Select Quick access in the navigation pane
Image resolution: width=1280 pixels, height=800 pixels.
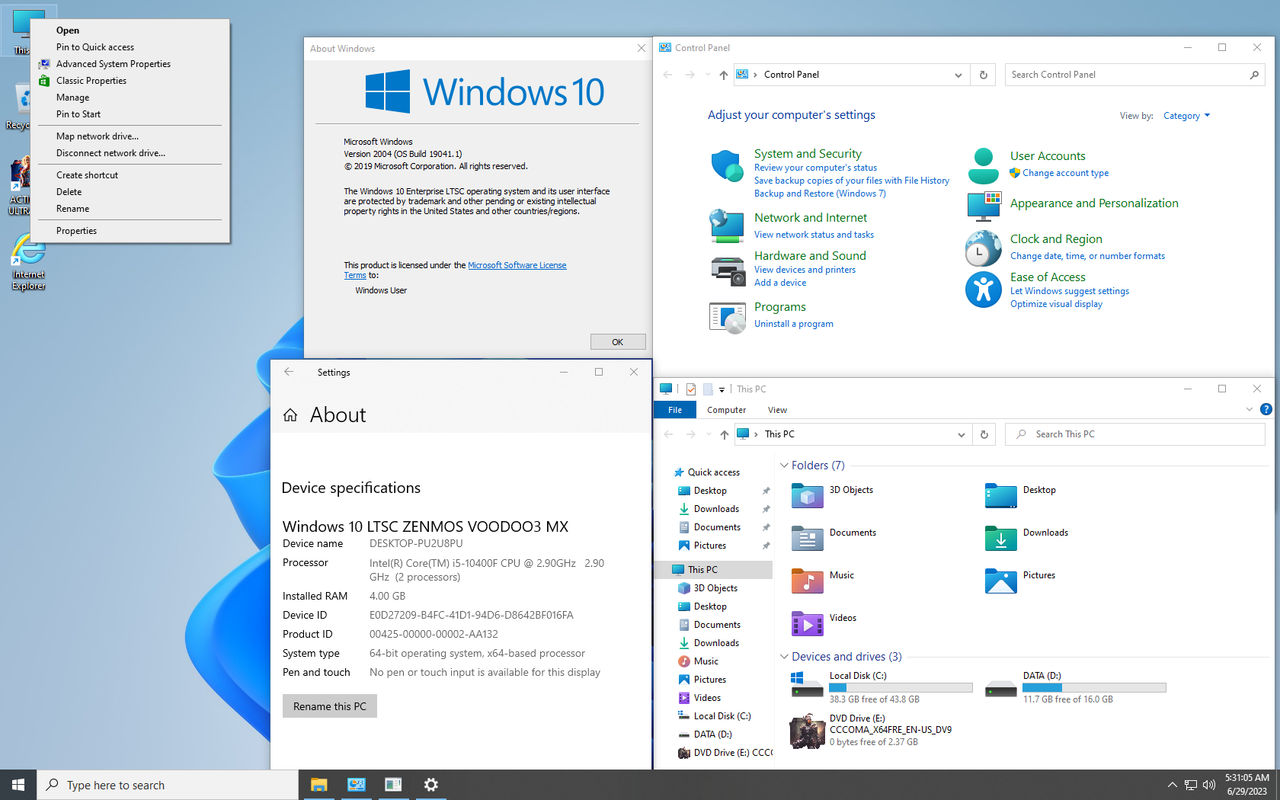[x=713, y=472]
